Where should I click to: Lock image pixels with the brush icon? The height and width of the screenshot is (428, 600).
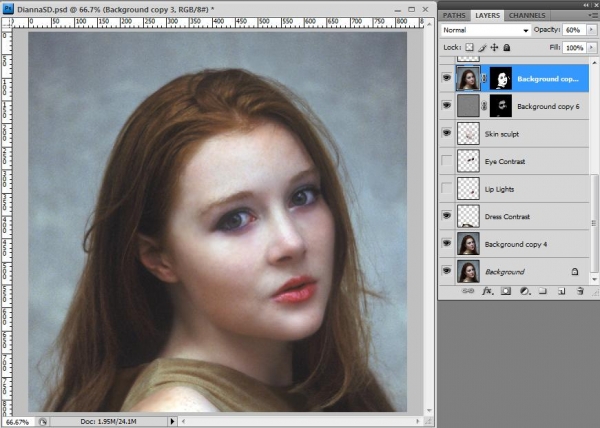[x=482, y=47]
